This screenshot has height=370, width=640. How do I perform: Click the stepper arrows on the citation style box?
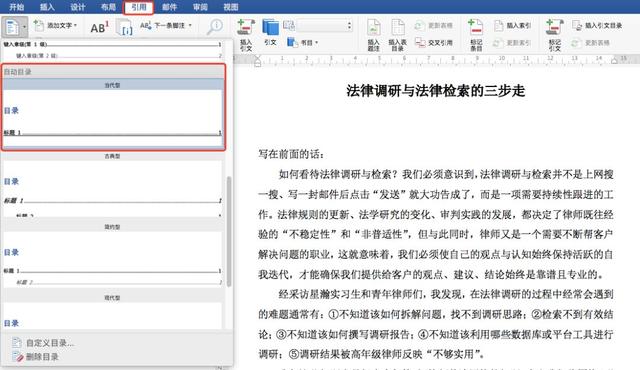coord(349,26)
